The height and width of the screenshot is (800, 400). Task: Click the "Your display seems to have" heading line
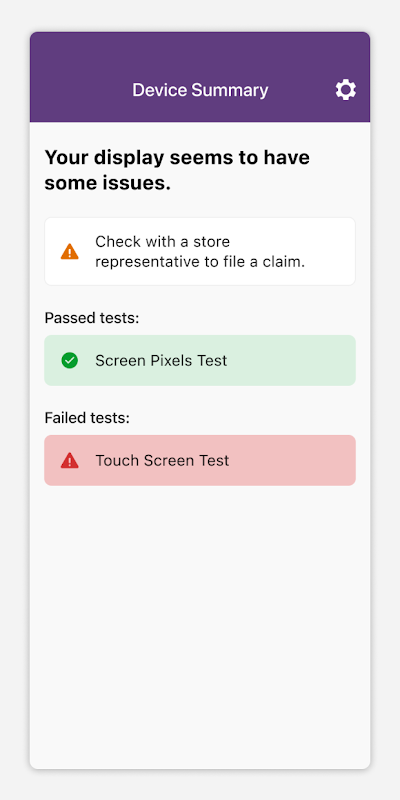tap(177, 157)
